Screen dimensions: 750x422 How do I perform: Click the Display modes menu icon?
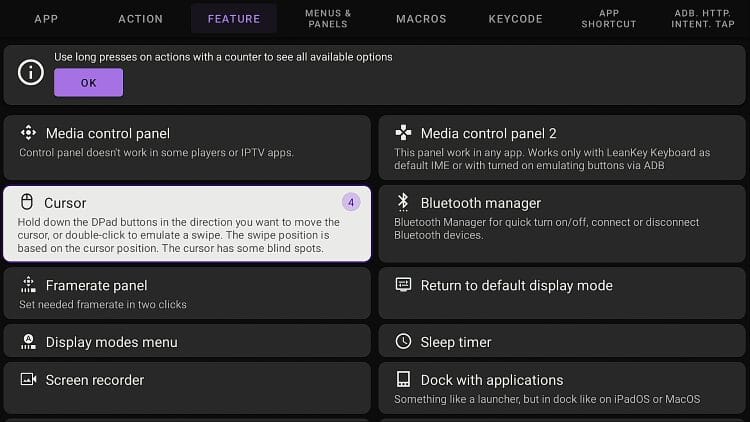click(x=28, y=342)
